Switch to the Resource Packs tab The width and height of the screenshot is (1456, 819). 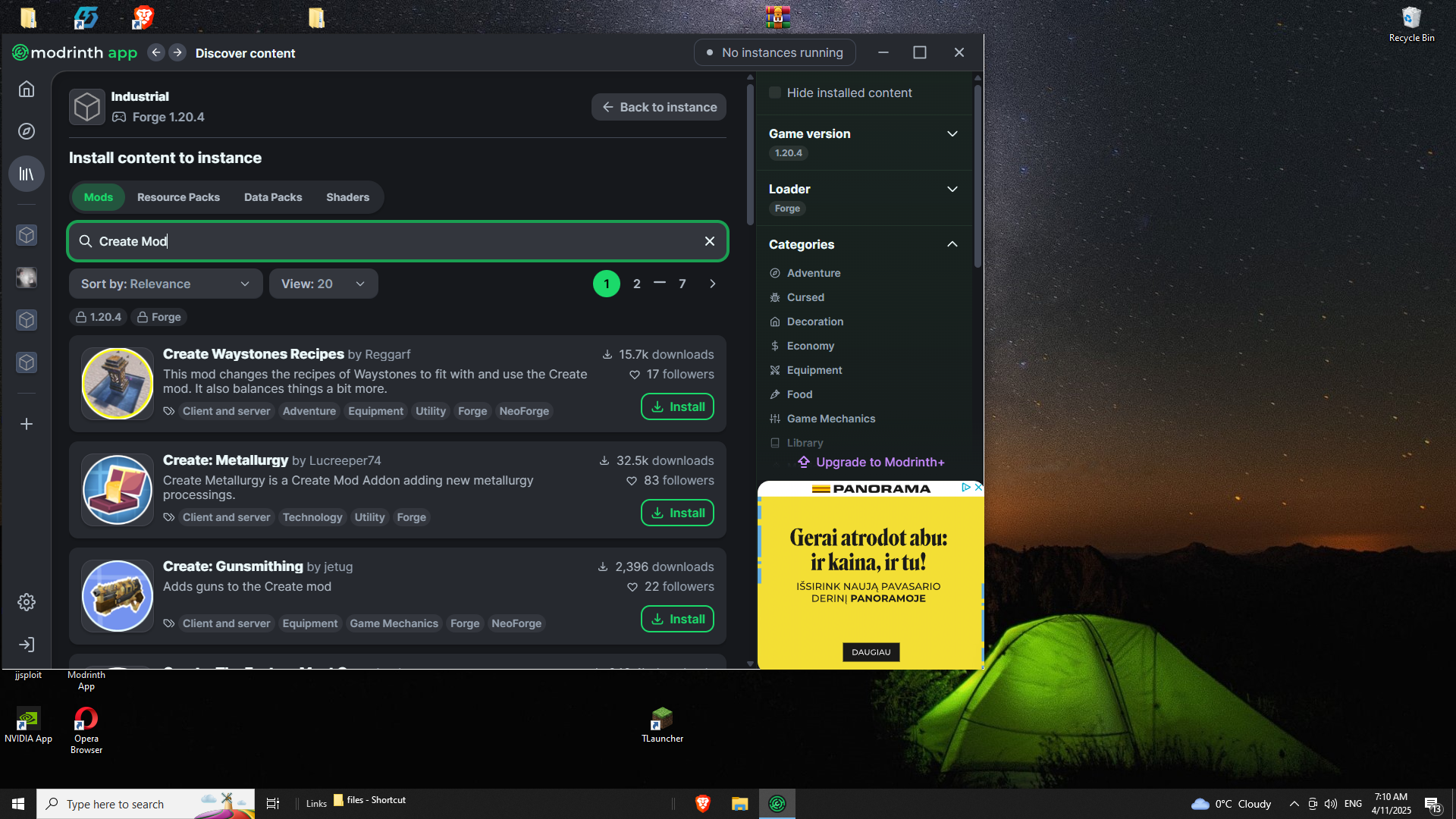(x=178, y=197)
